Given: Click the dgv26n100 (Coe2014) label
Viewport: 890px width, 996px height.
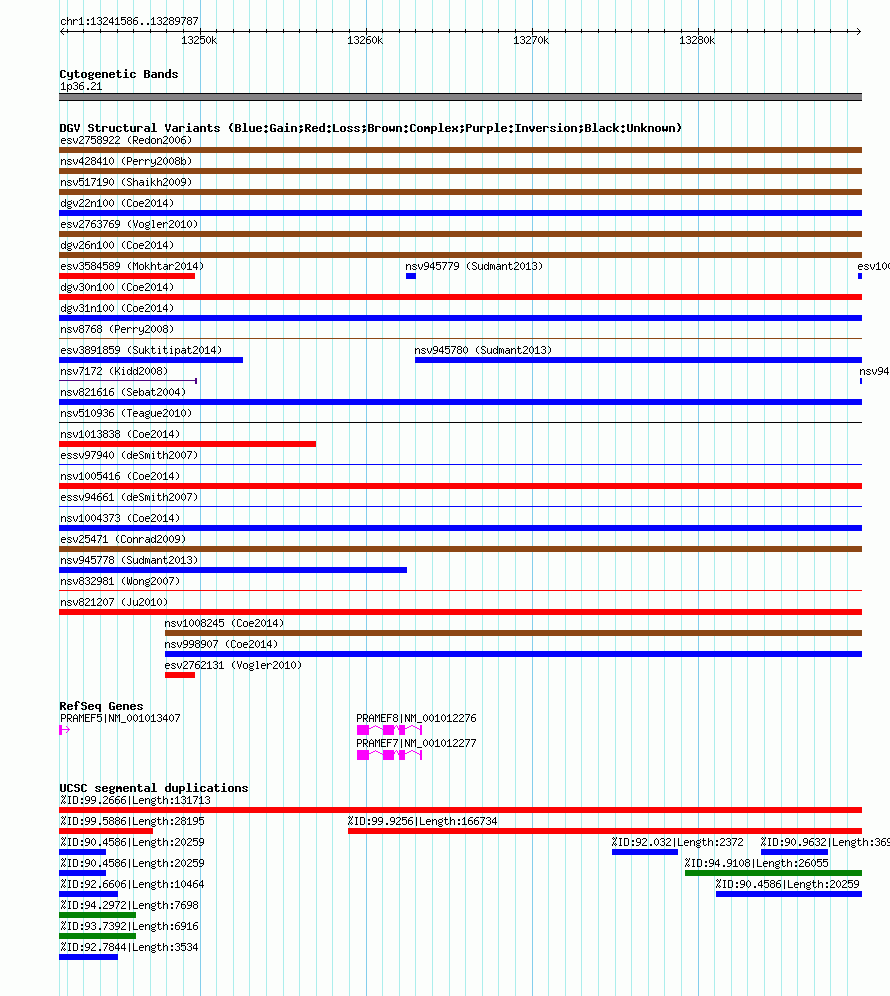Looking at the screenshot, I should [x=117, y=245].
